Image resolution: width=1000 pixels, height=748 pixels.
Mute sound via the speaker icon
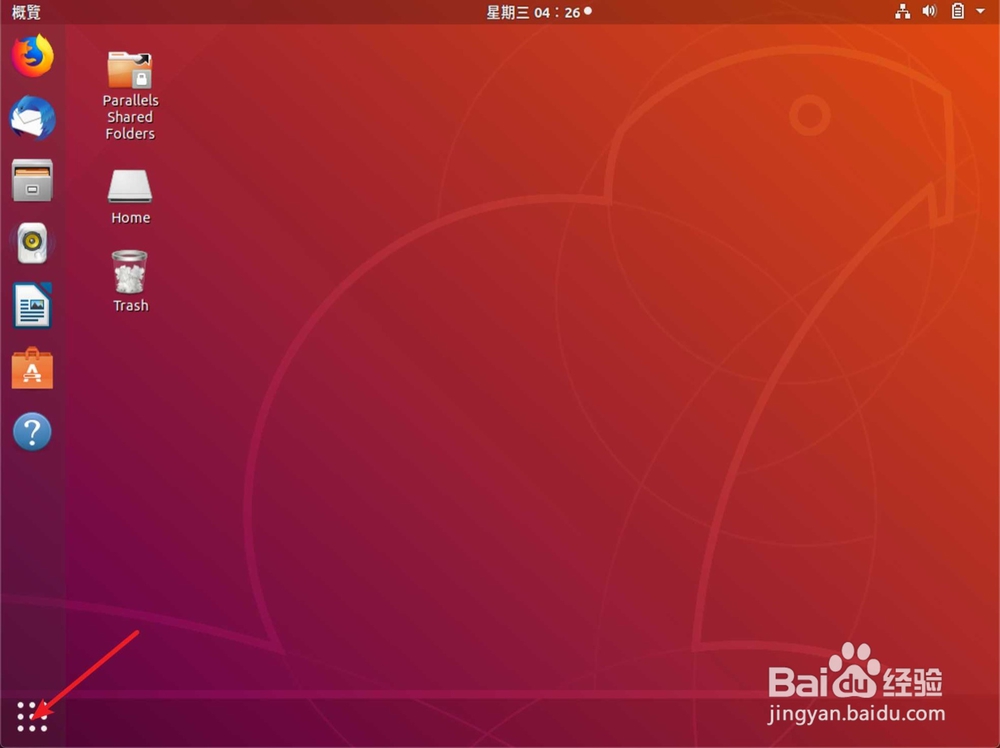(928, 12)
